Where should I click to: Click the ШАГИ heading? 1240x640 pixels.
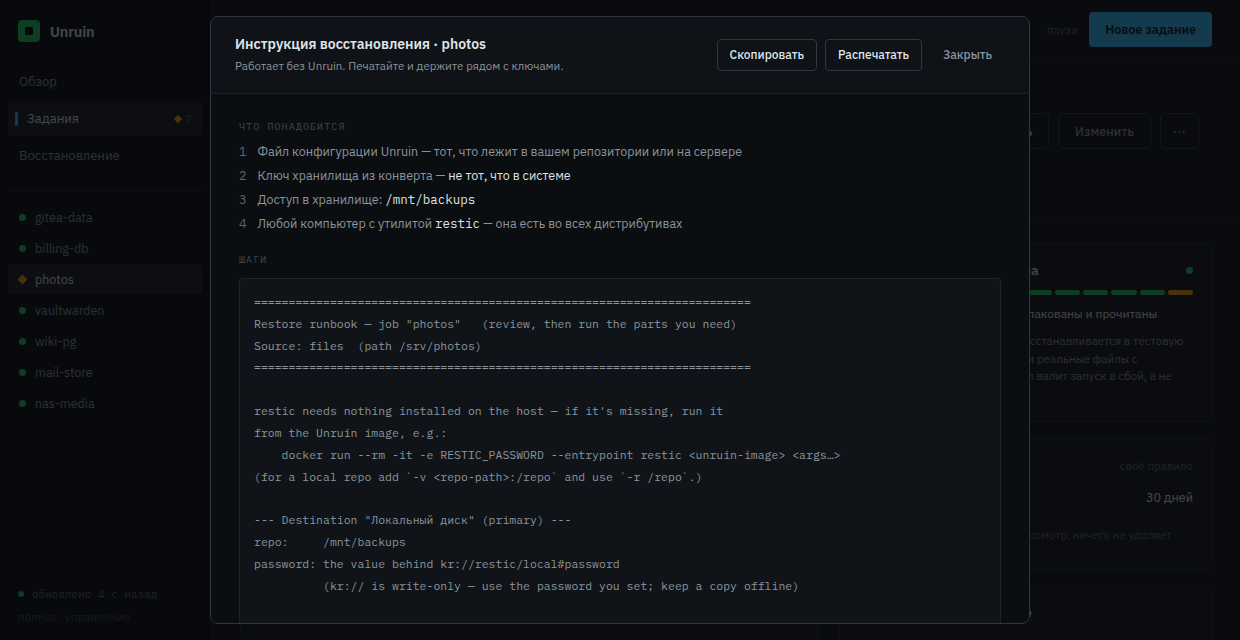[253, 259]
